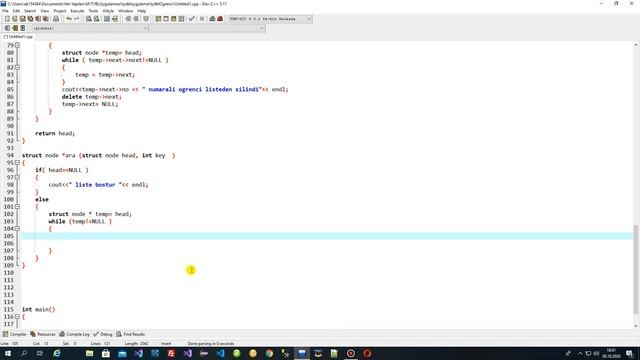The height and width of the screenshot is (360, 640).
Task: Collapse the ara function fold at line 95
Action: tap(17, 162)
